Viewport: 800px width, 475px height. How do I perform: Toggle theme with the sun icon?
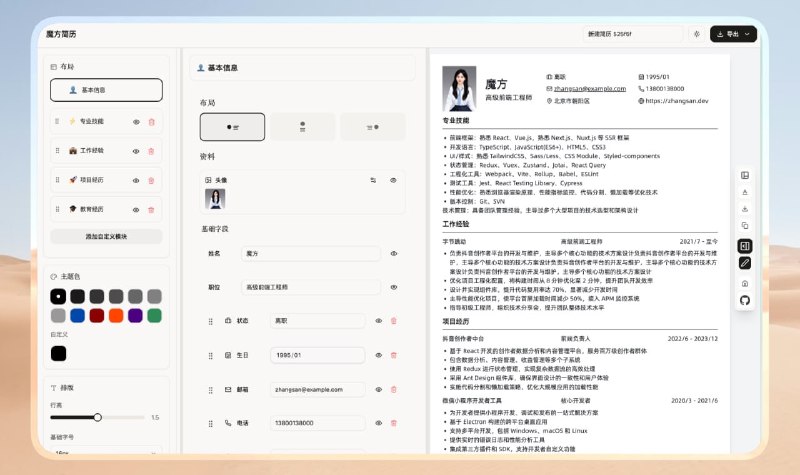coord(697,34)
